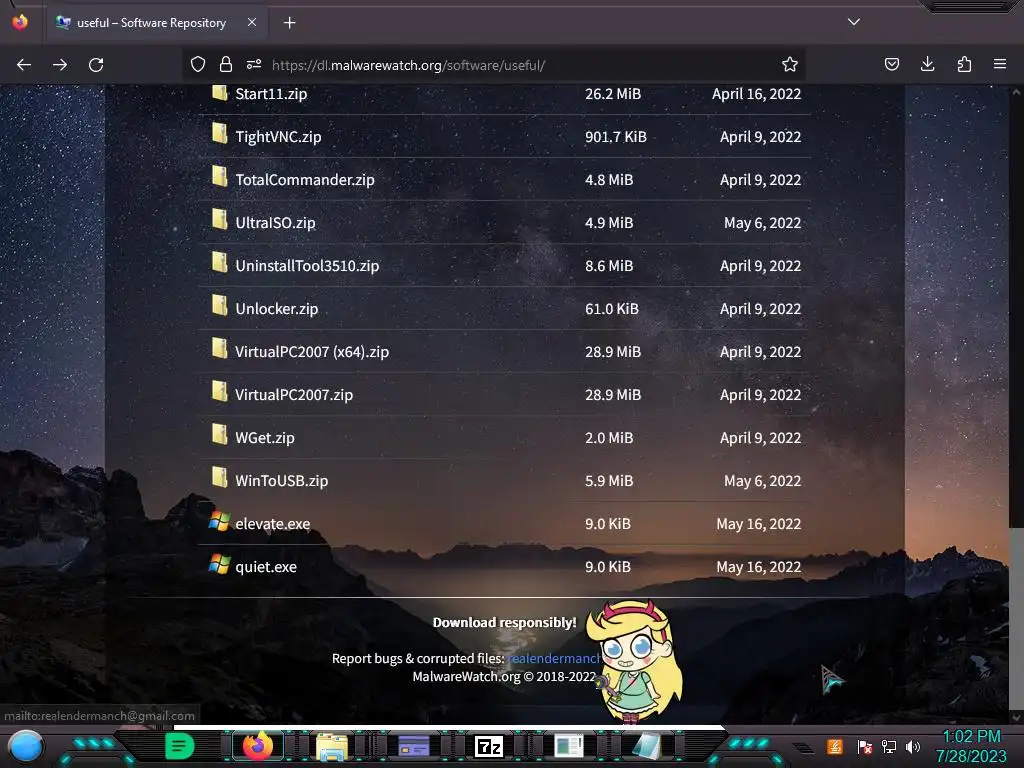This screenshot has width=1024, height=768.
Task: Download Start11.zip
Action: 271,94
